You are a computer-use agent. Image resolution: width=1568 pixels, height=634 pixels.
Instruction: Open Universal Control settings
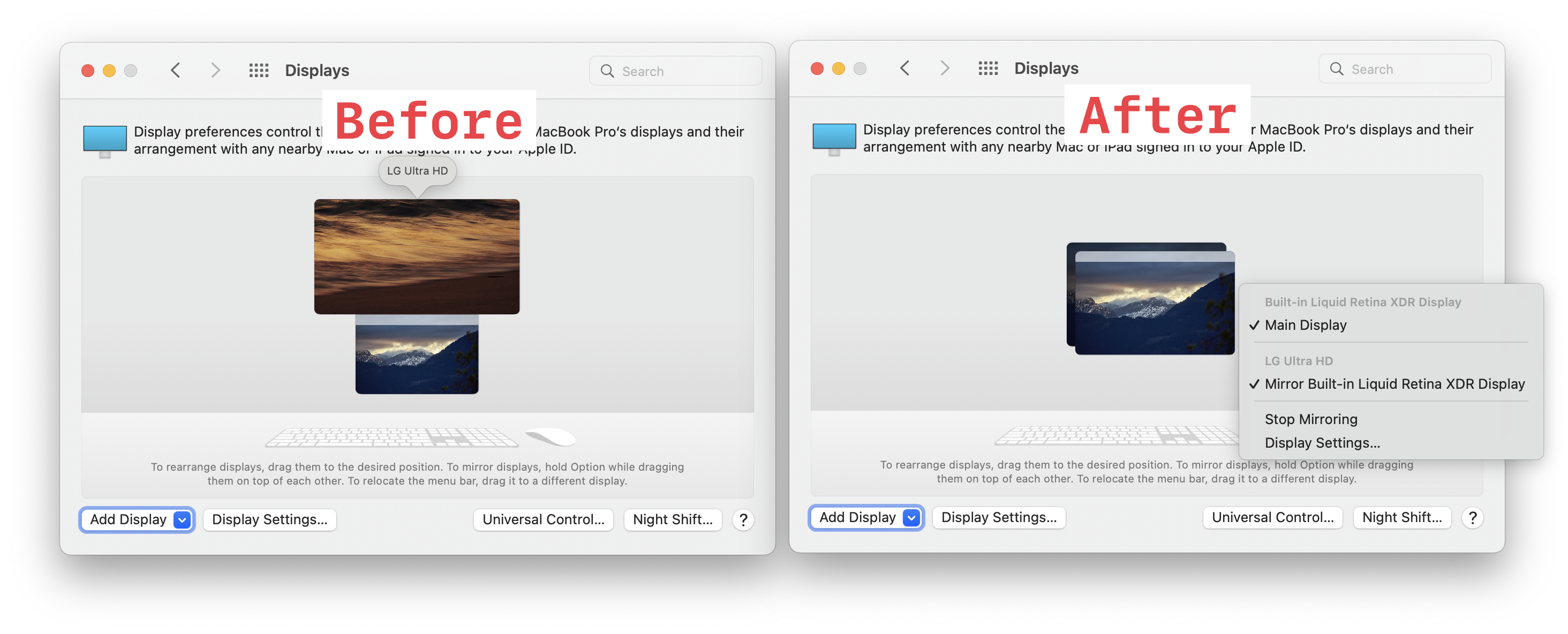tap(544, 519)
